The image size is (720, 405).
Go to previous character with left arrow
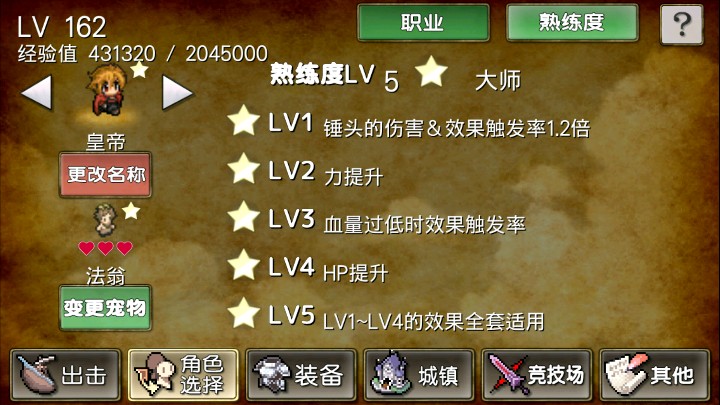(37, 93)
